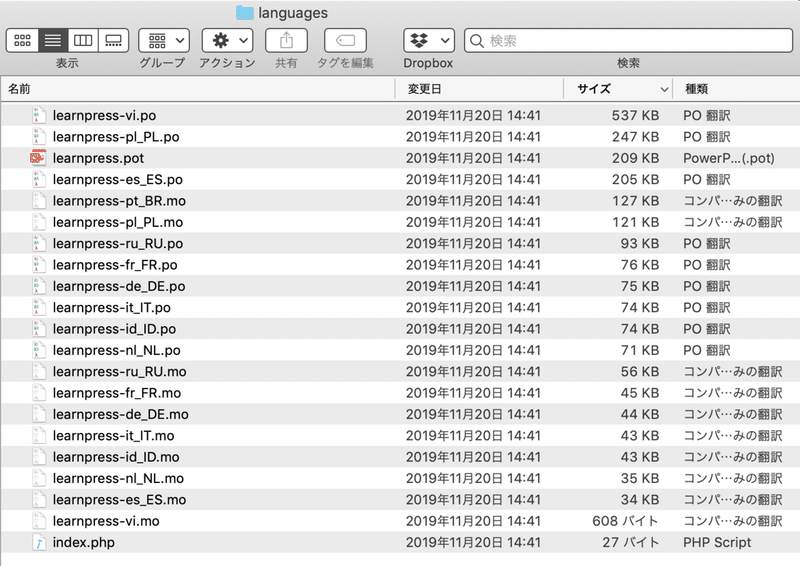Select file name index.php

[83, 542]
